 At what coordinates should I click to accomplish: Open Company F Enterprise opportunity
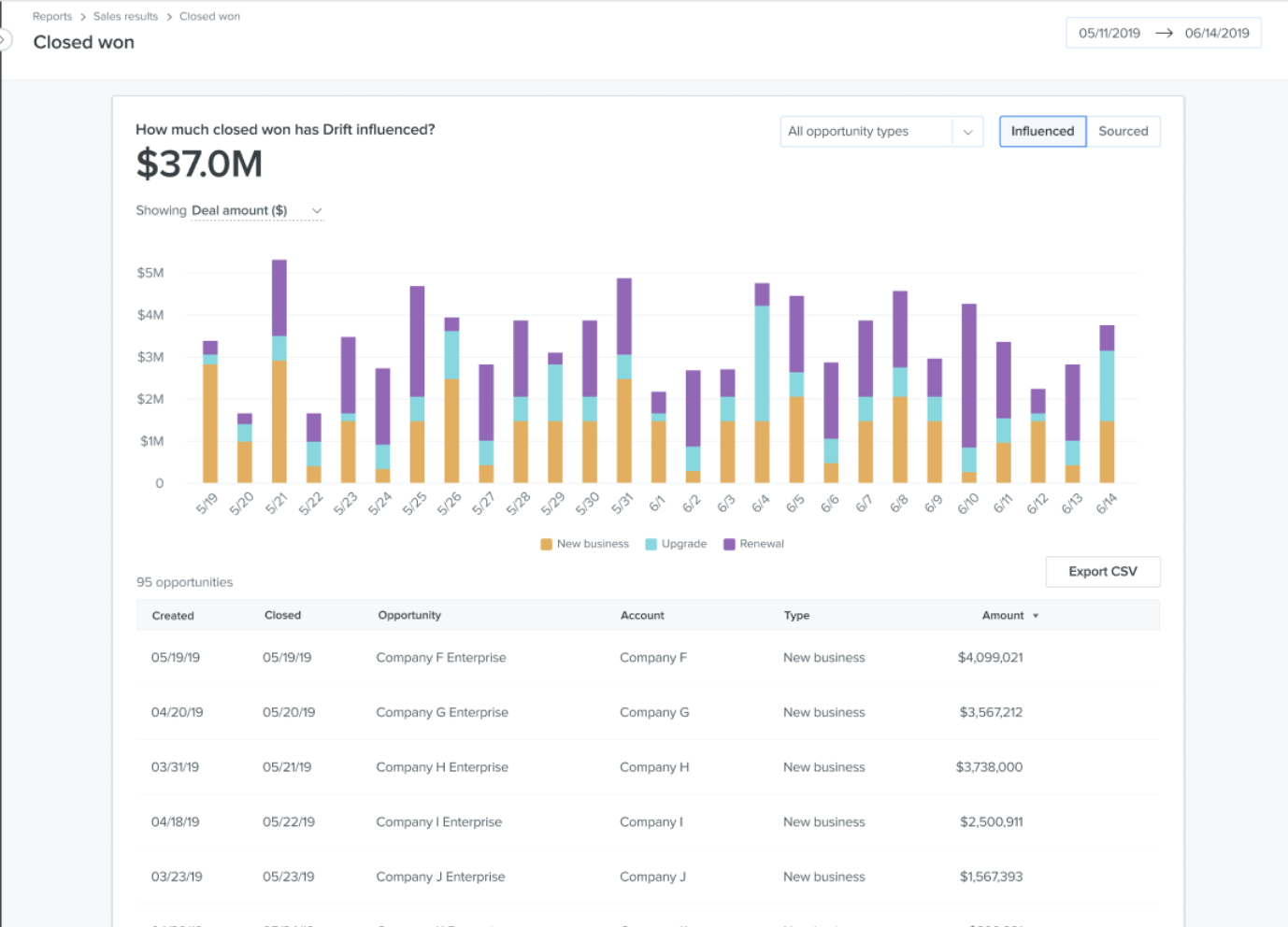441,658
